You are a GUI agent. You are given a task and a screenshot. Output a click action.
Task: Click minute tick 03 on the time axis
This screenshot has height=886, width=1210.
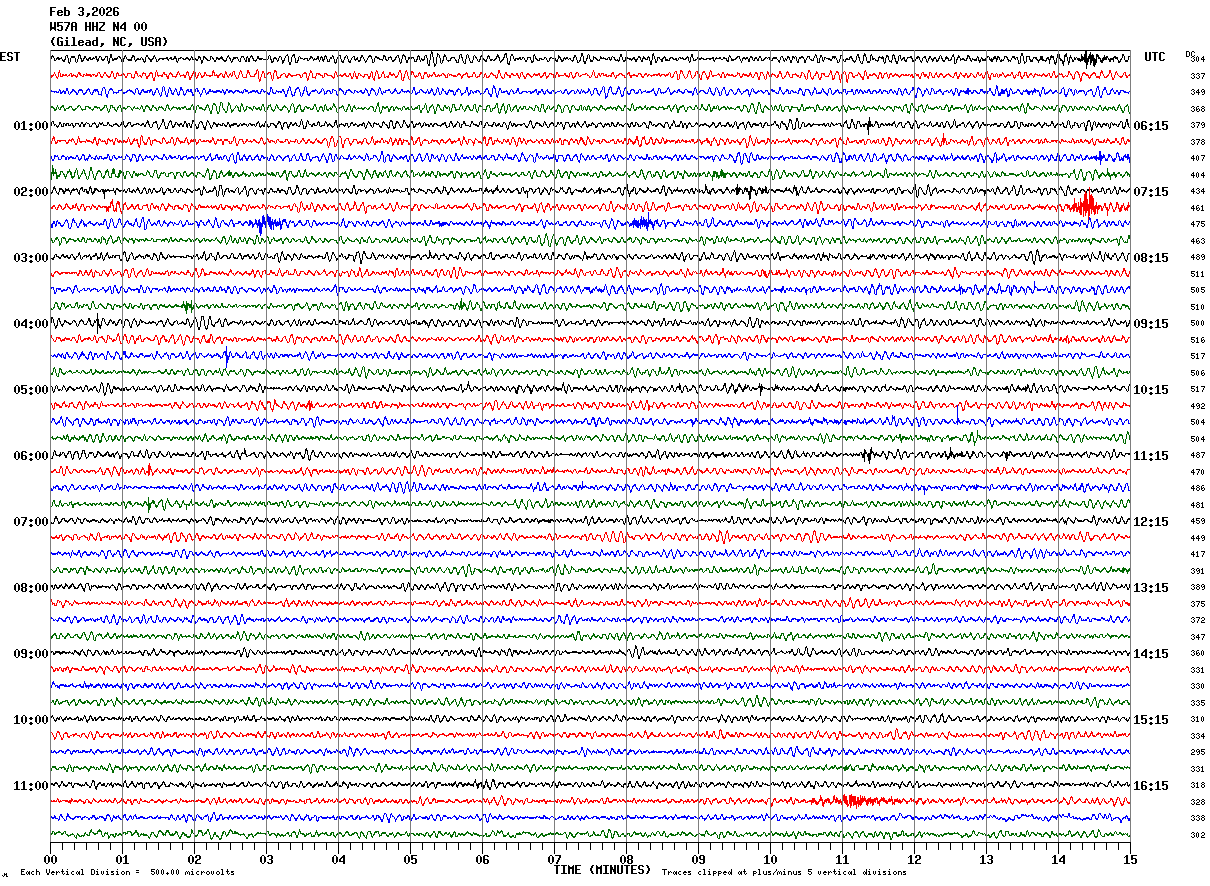click(x=266, y=859)
